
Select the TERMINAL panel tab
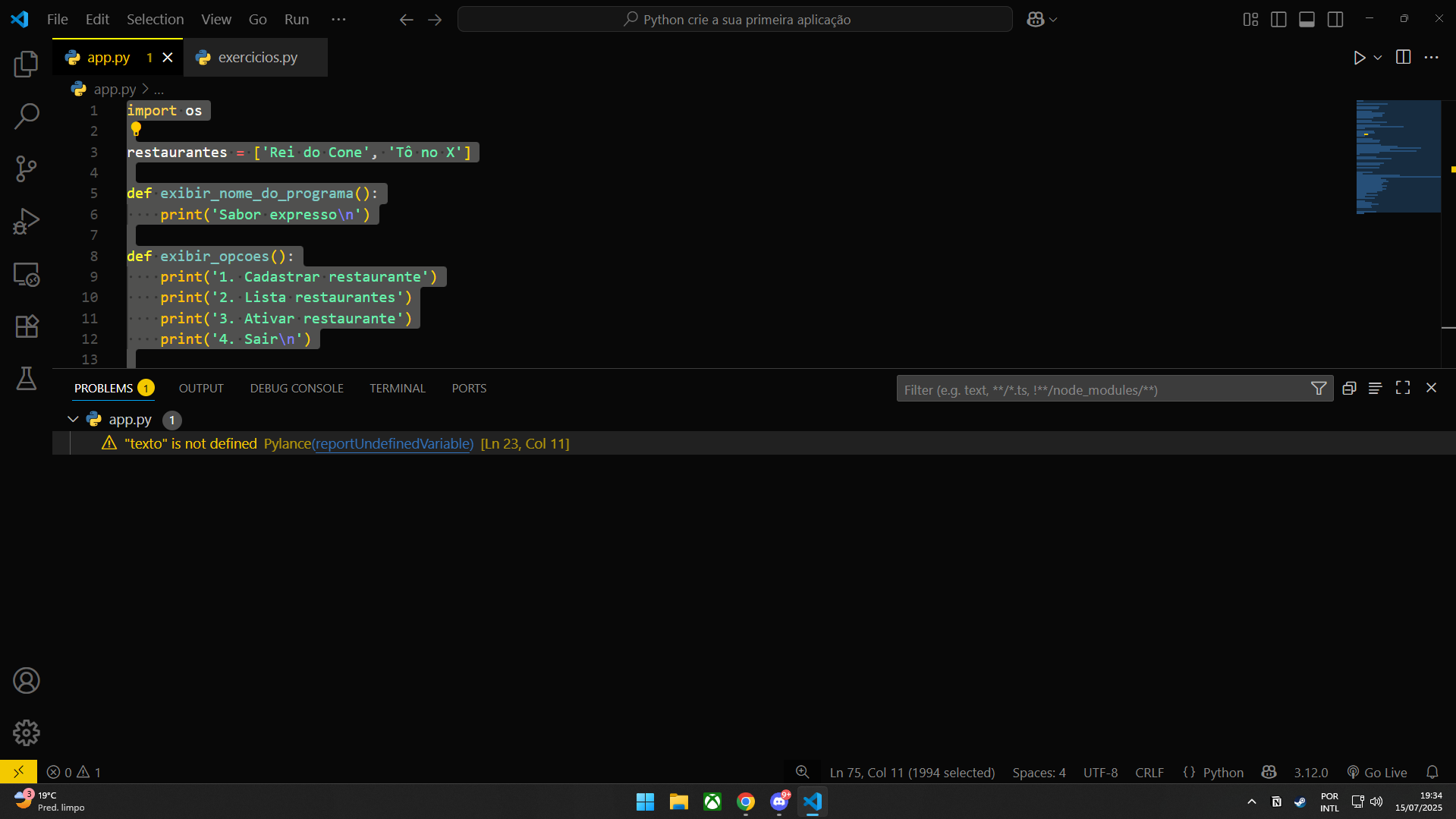click(398, 388)
